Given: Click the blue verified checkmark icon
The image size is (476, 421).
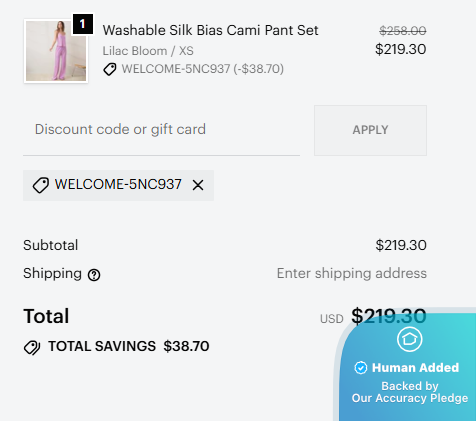Looking at the screenshot, I should tap(361, 368).
